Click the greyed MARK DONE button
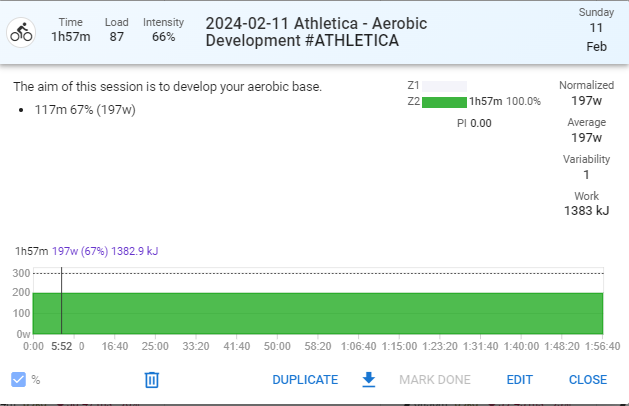This screenshot has width=629, height=406. point(434,380)
